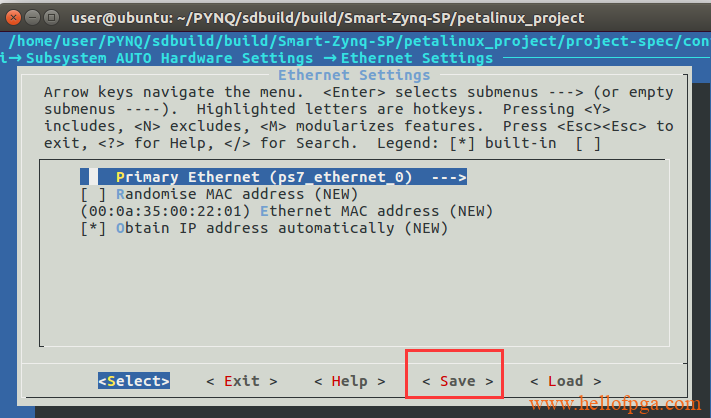Select the Randomise MAC address (NEW) entry label
Image resolution: width=711 pixels, height=418 pixels.
[x=237, y=194]
